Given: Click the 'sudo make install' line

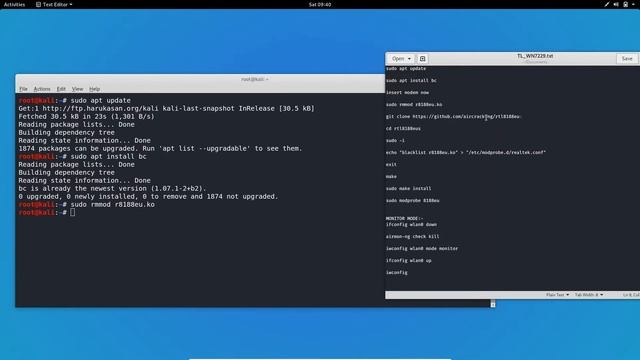Looking at the screenshot, I should [x=409, y=189].
